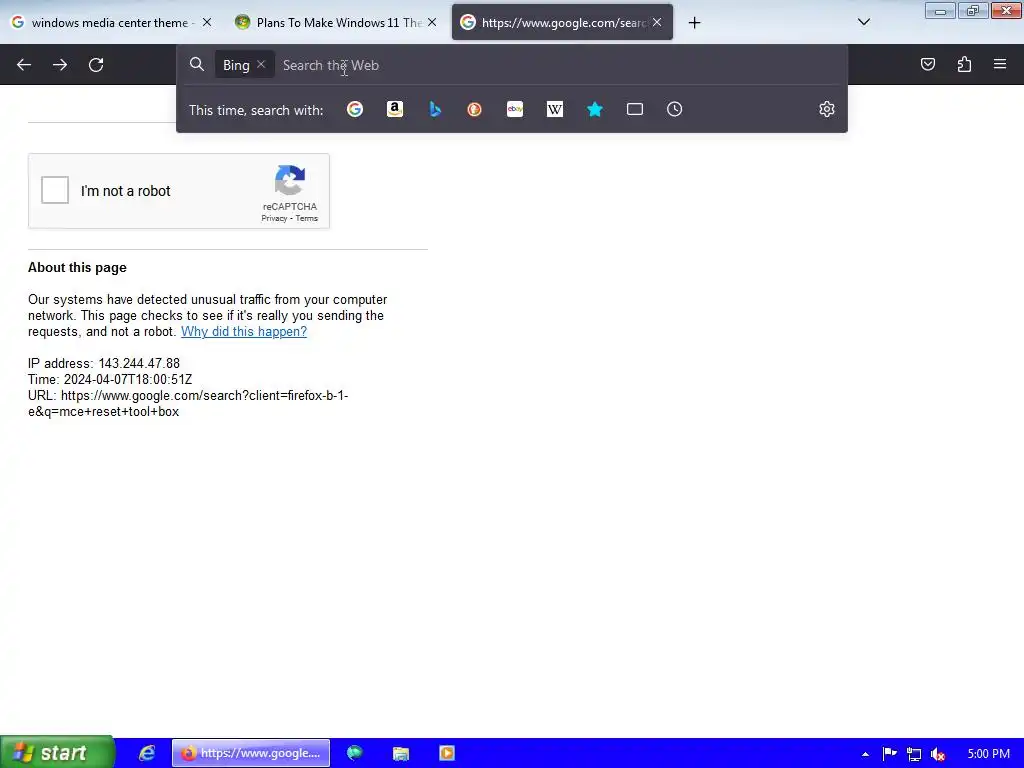Open the Extensions puzzle icon
The width and height of the screenshot is (1024, 768).
coord(964,64)
